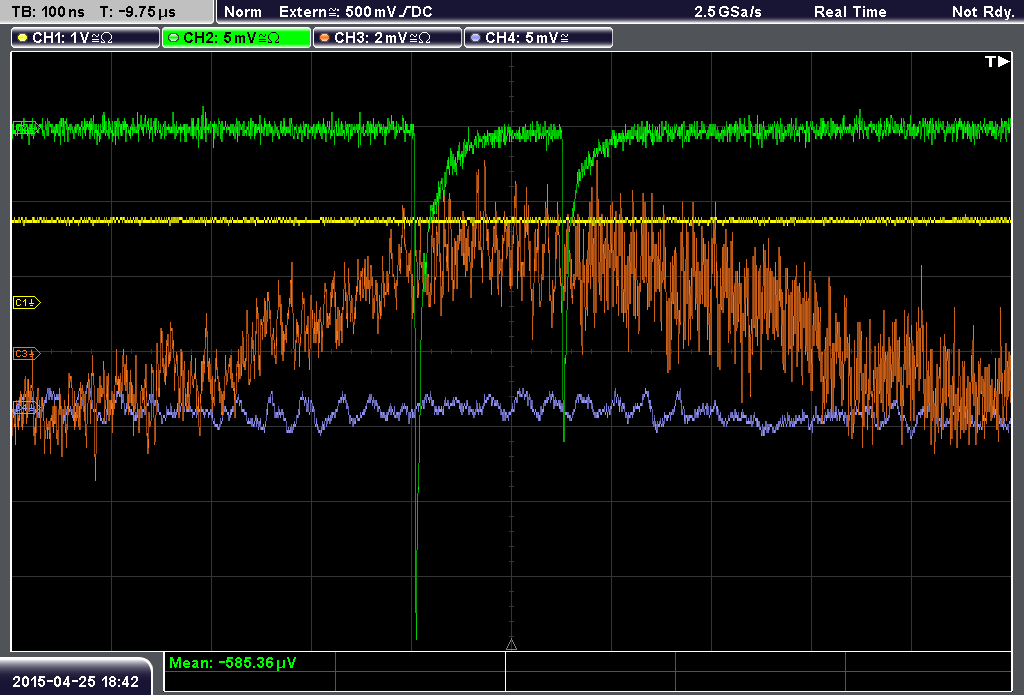This screenshot has height=695, width=1024.
Task: Click the Norm trigger mode label
Action: tap(242, 12)
